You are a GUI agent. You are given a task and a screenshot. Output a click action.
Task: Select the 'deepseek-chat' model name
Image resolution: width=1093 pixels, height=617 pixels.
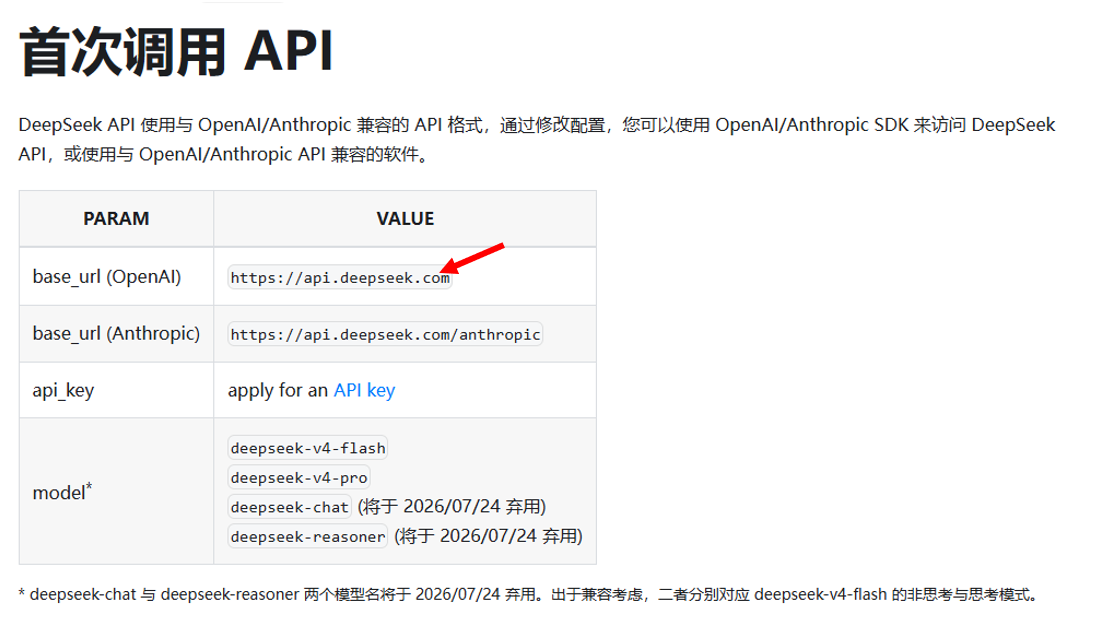click(289, 507)
